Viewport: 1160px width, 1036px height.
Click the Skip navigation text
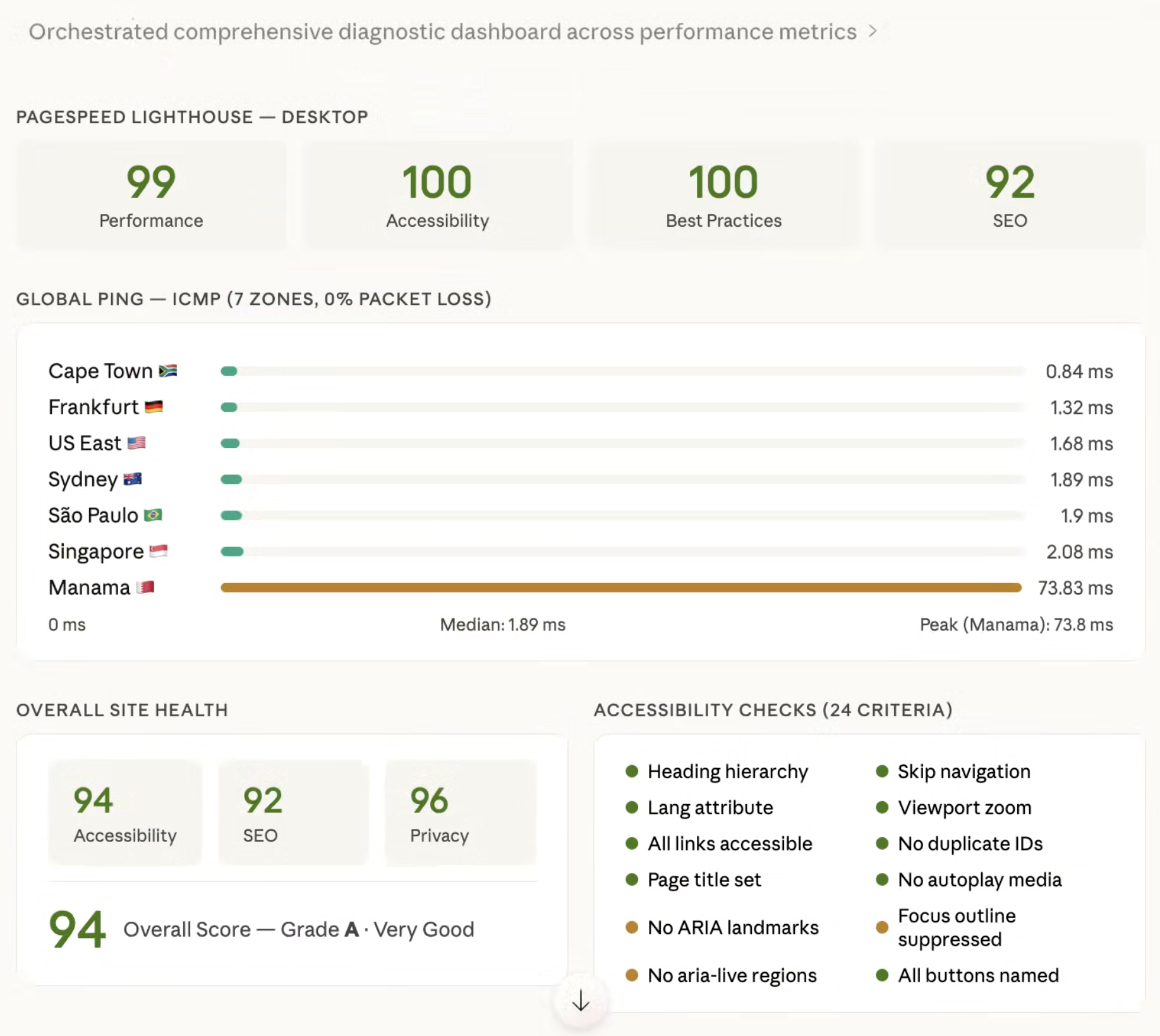coord(964,771)
